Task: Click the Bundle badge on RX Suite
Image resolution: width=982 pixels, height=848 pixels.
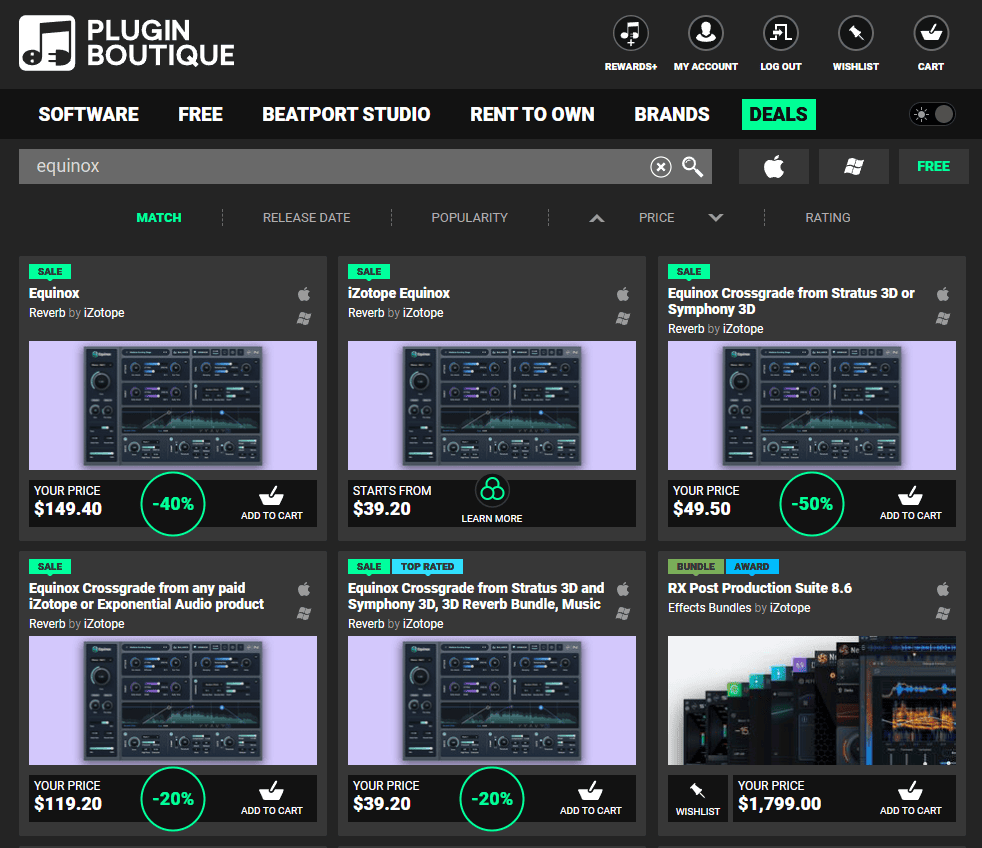Action: (696, 567)
